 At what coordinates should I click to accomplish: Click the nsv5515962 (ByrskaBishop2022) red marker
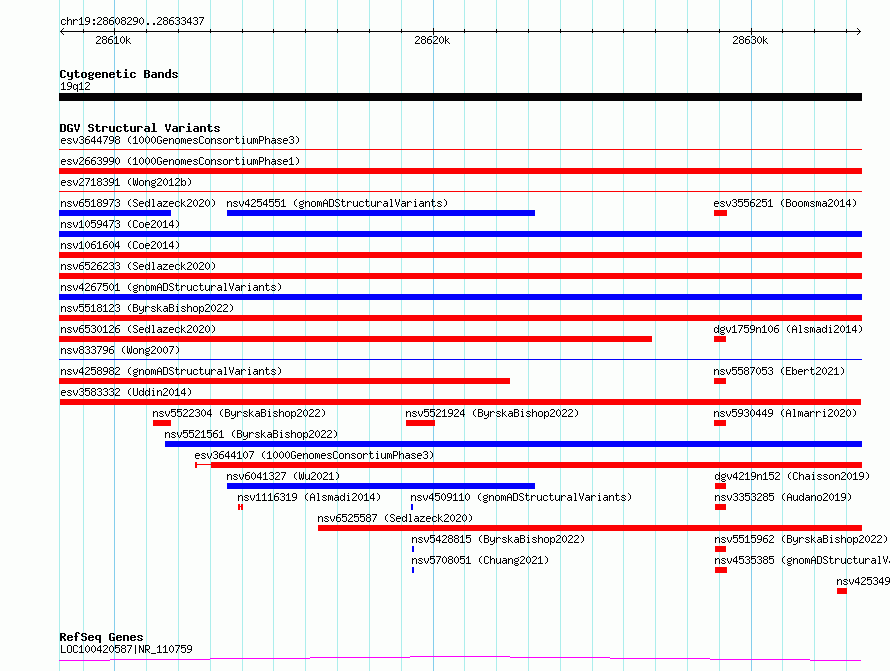pos(720,549)
